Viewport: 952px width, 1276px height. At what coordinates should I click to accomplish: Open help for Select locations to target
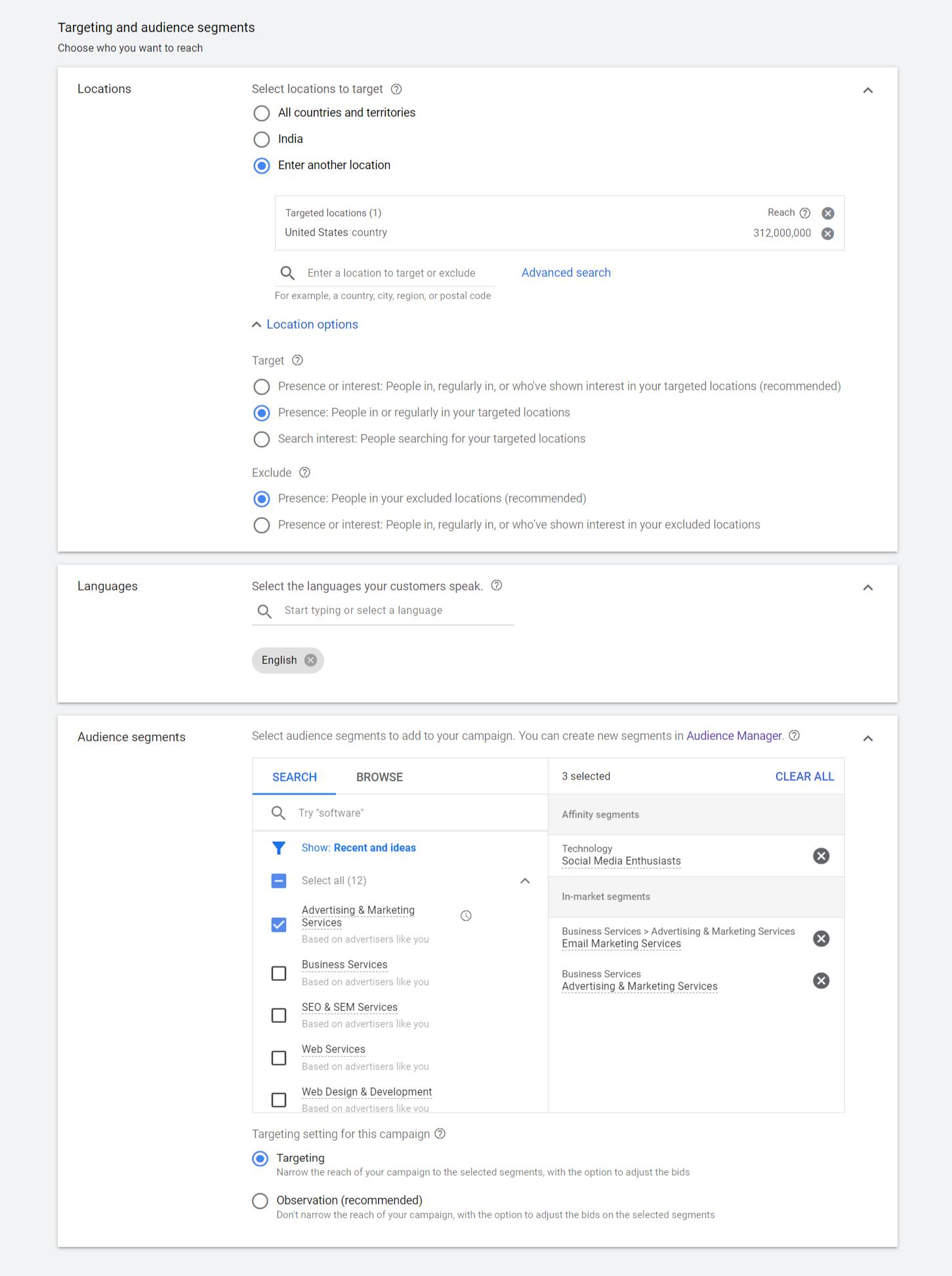[x=396, y=89]
